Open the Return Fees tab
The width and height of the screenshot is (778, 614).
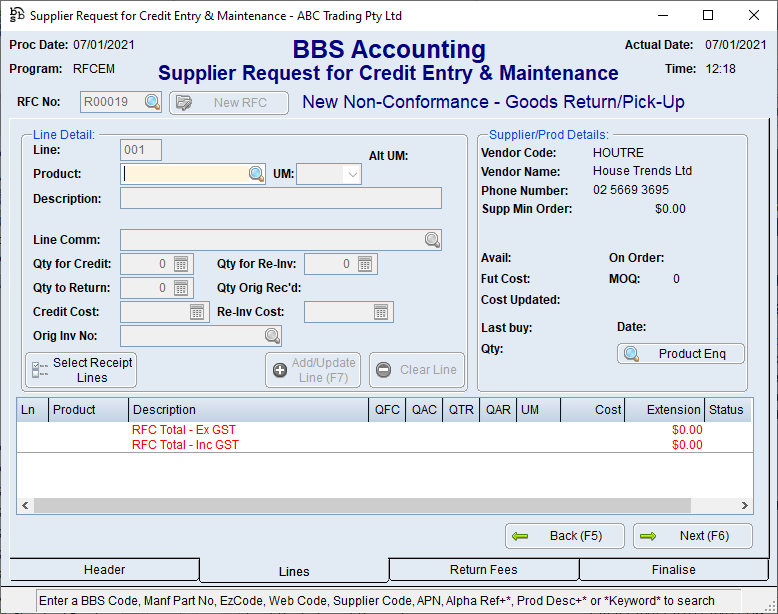(x=483, y=570)
